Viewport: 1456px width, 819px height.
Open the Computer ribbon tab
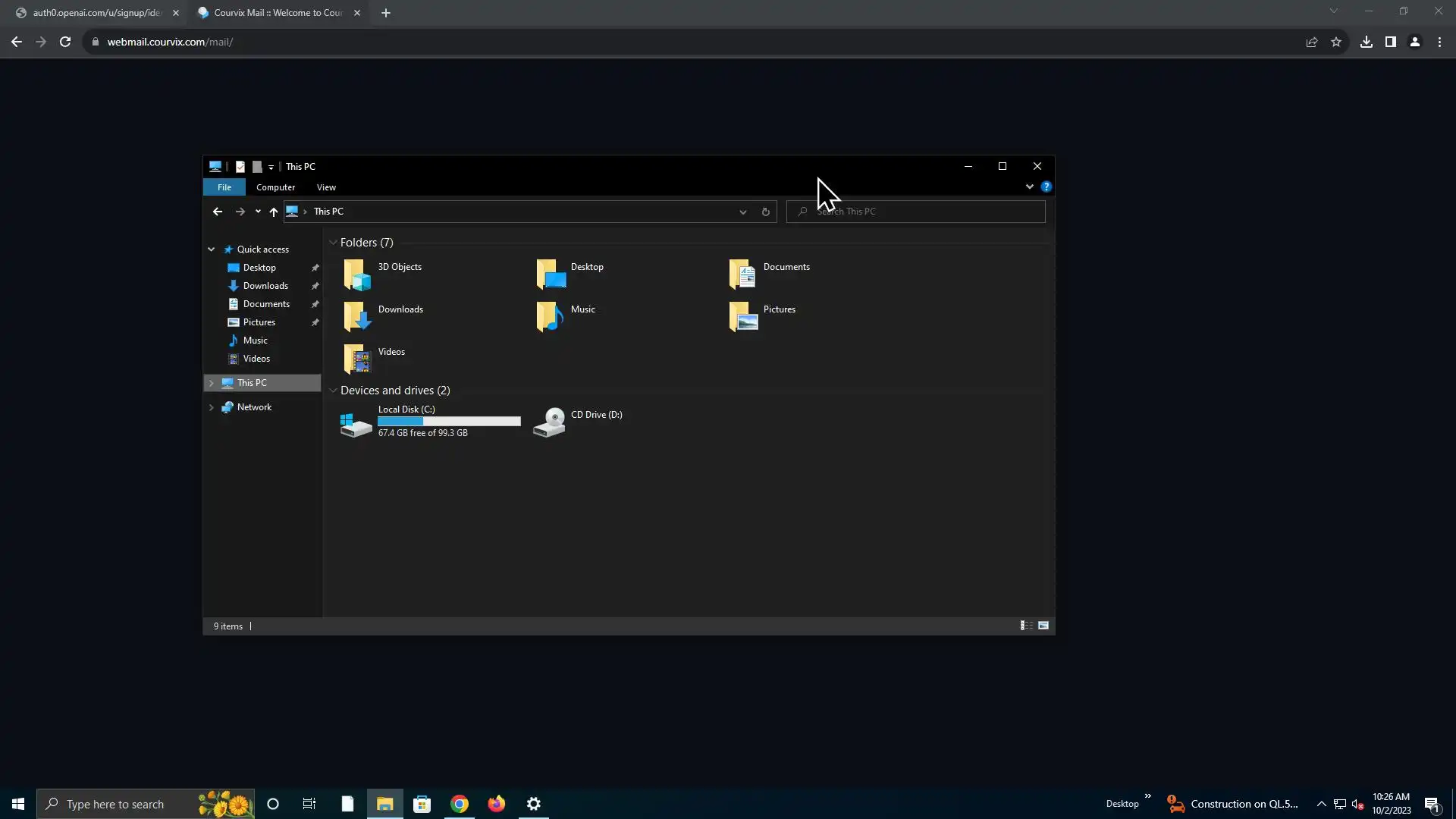[275, 187]
